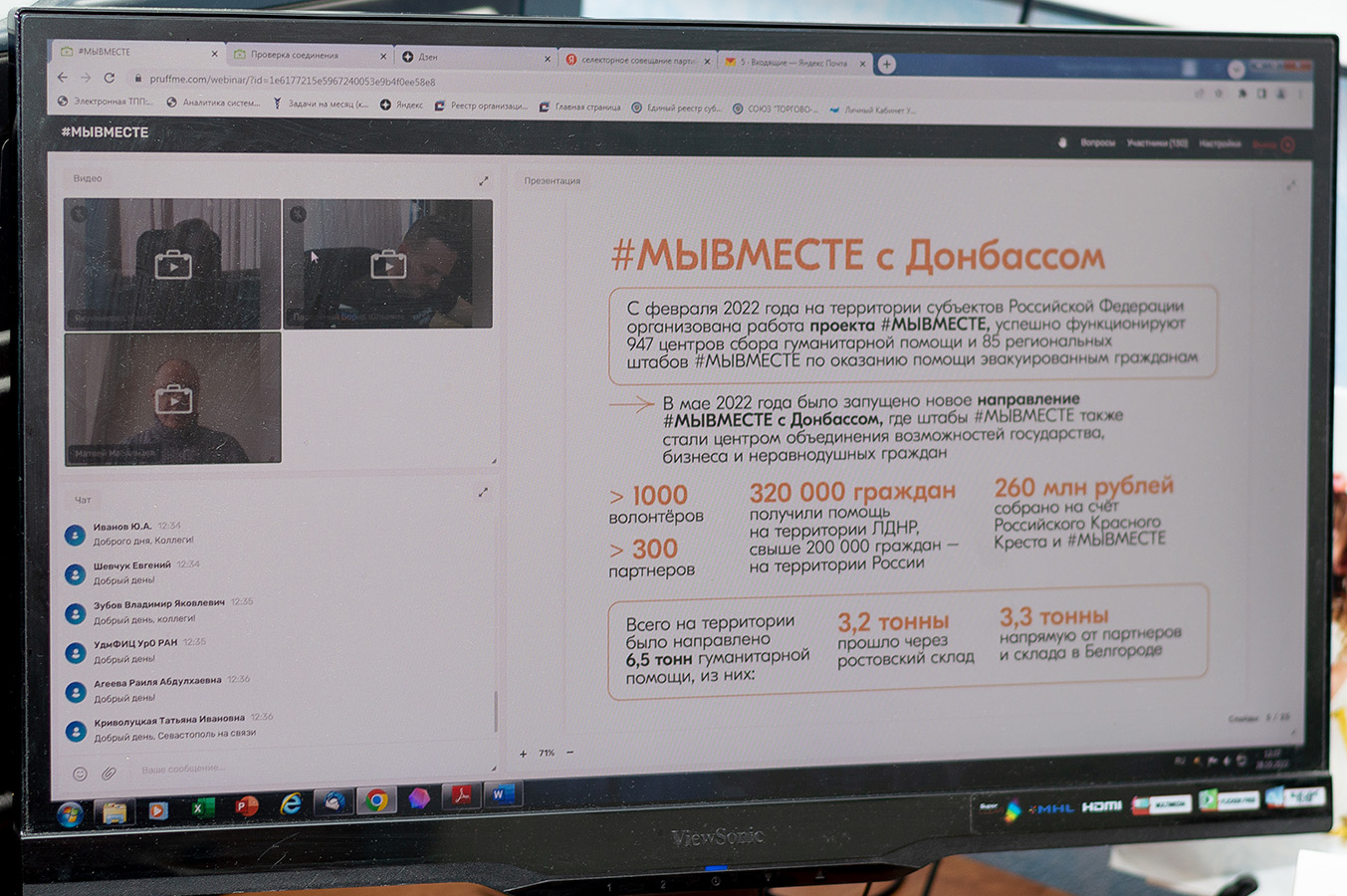The height and width of the screenshot is (896, 1347).
Task: Reload the page
Action: pos(110,78)
